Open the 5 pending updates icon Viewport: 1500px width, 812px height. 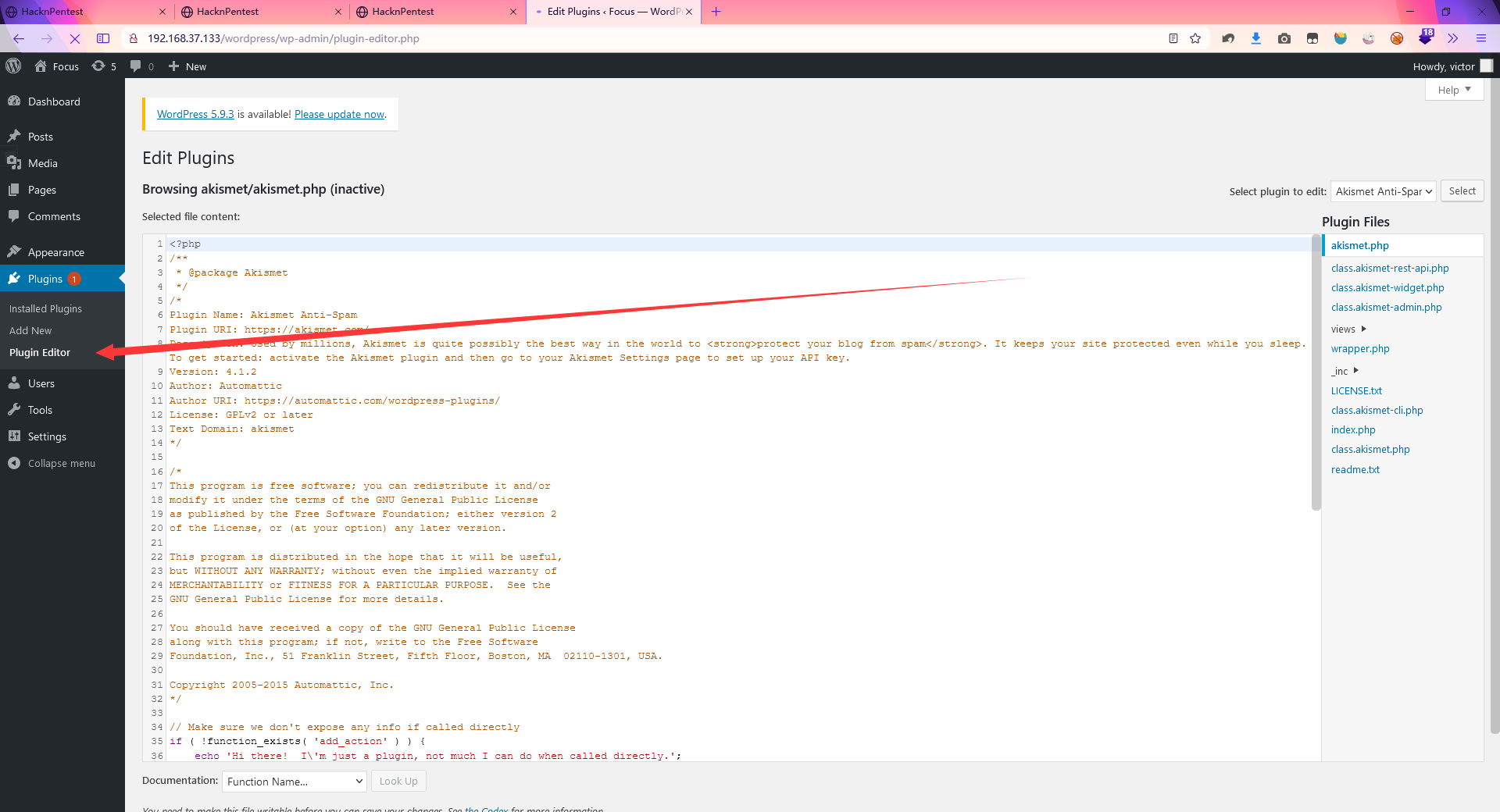tap(104, 66)
